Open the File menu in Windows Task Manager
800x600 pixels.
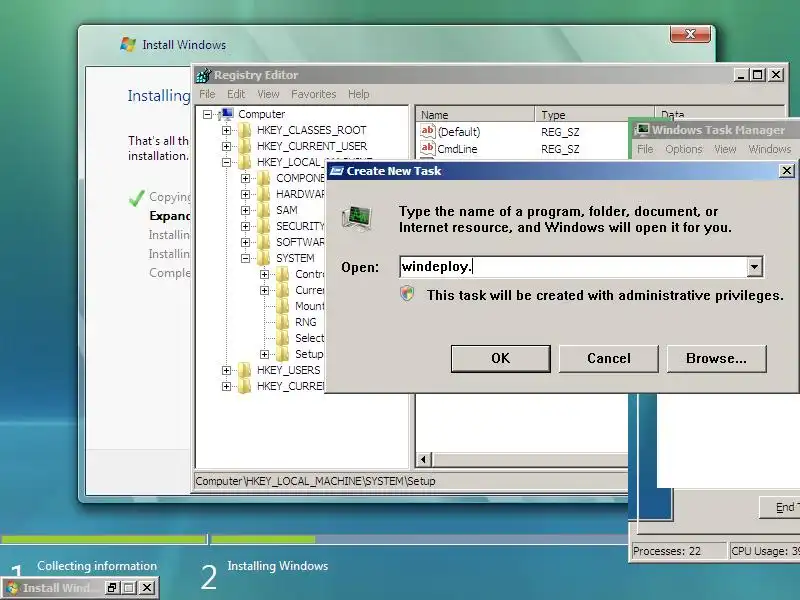645,149
